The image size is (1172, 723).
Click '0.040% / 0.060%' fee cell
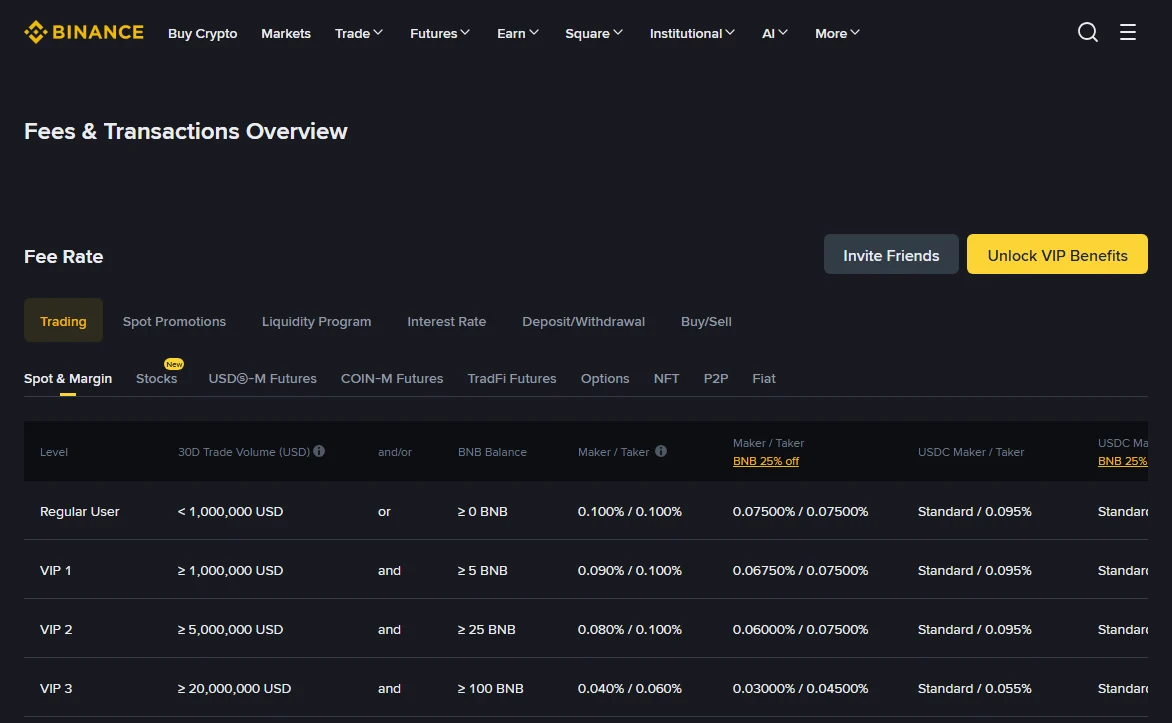(x=629, y=689)
